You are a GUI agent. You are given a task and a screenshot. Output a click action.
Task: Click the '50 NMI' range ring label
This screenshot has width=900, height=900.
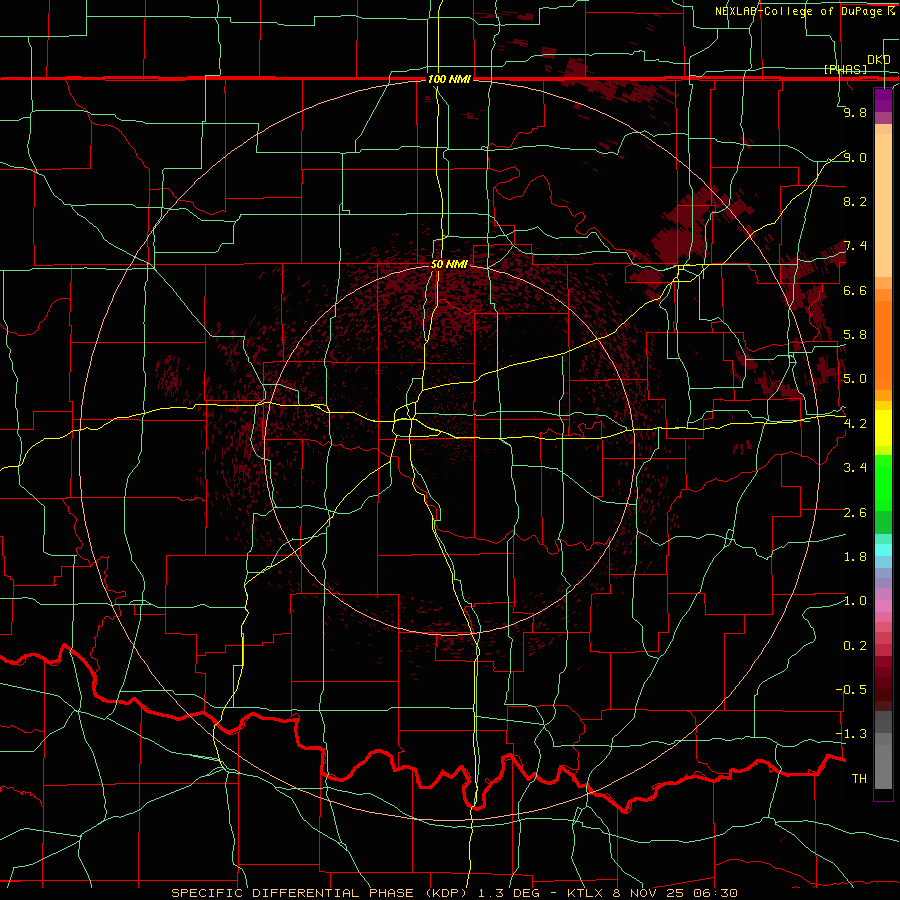(449, 264)
